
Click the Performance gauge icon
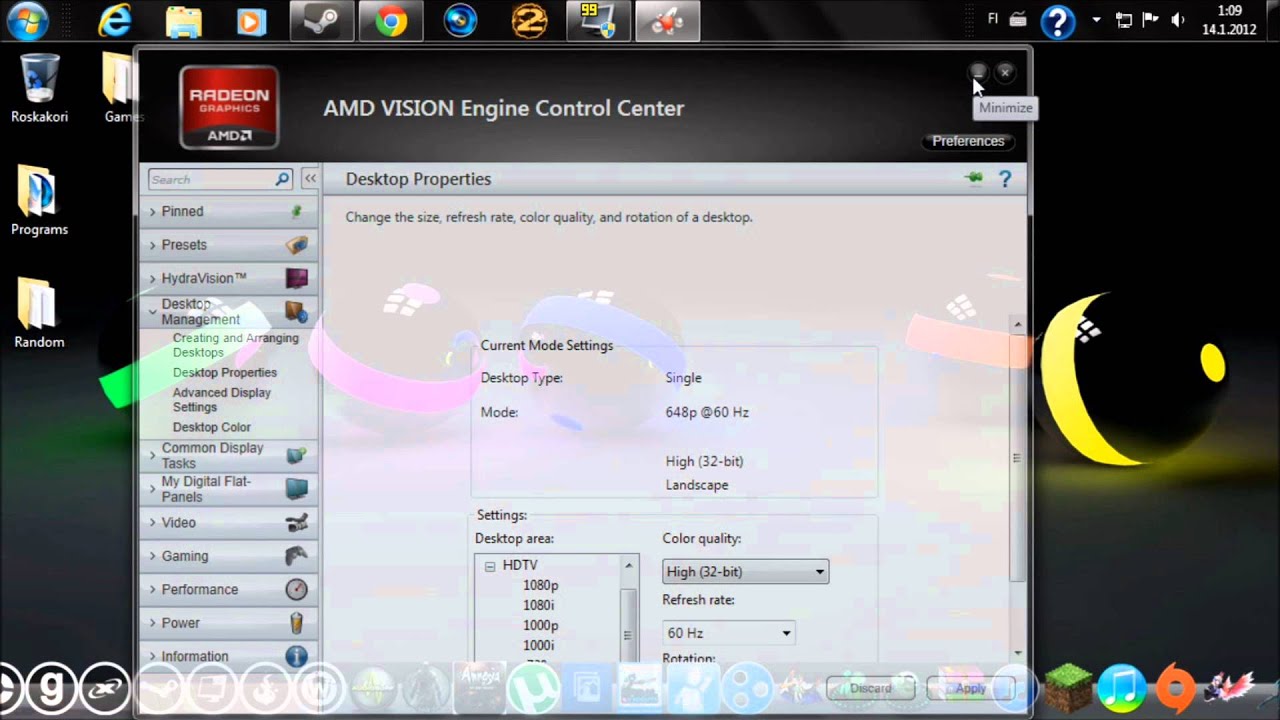click(x=296, y=589)
